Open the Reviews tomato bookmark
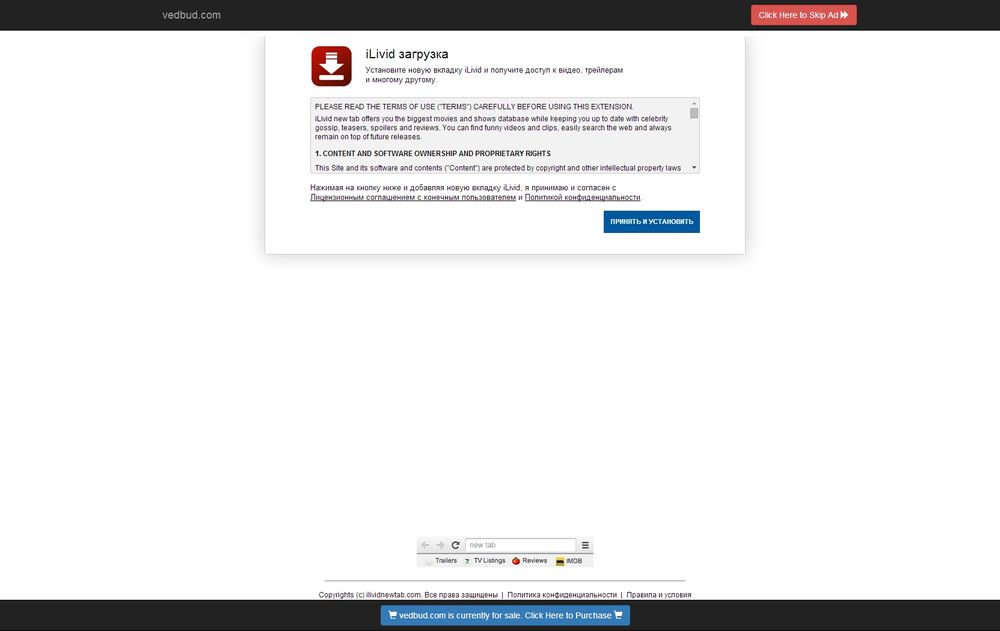Screen dimensions: 1000x631 coord(529,561)
